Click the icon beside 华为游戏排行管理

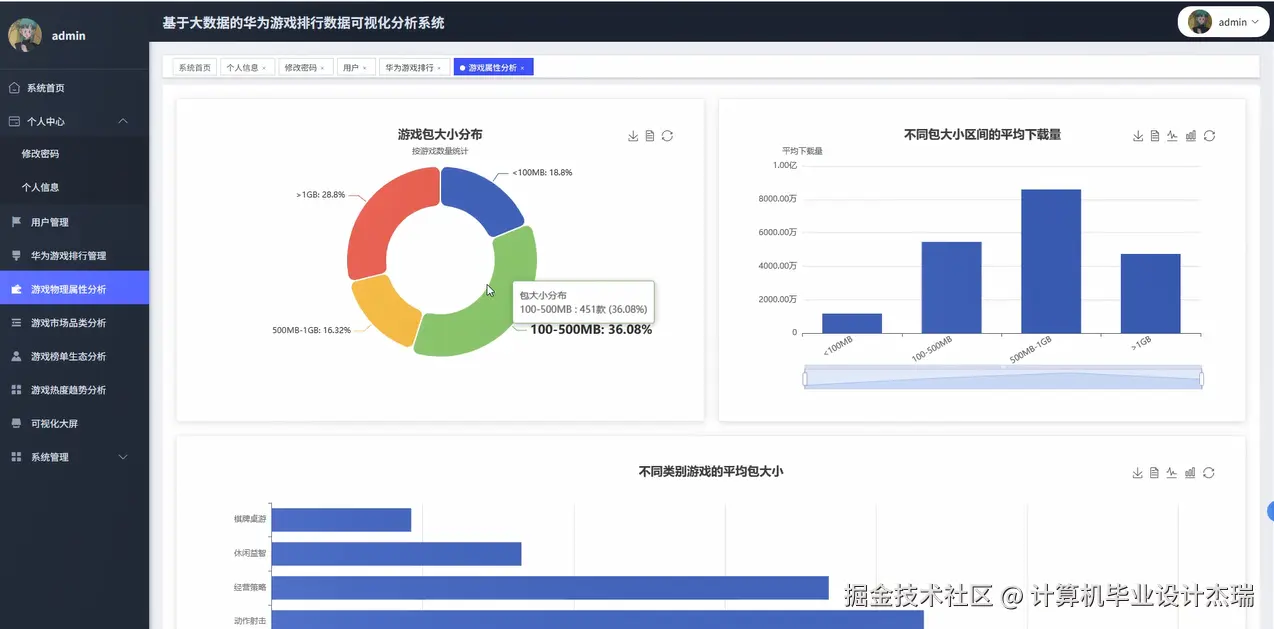(15, 255)
